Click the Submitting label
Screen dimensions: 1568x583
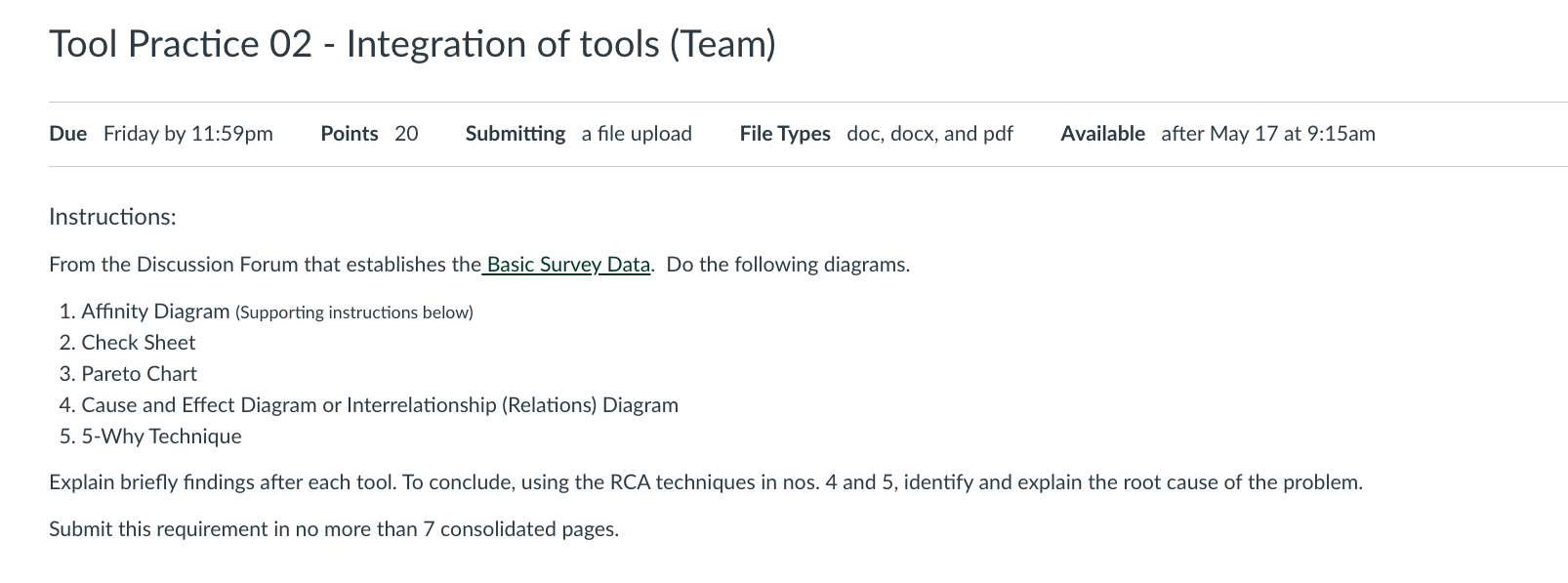(x=515, y=134)
